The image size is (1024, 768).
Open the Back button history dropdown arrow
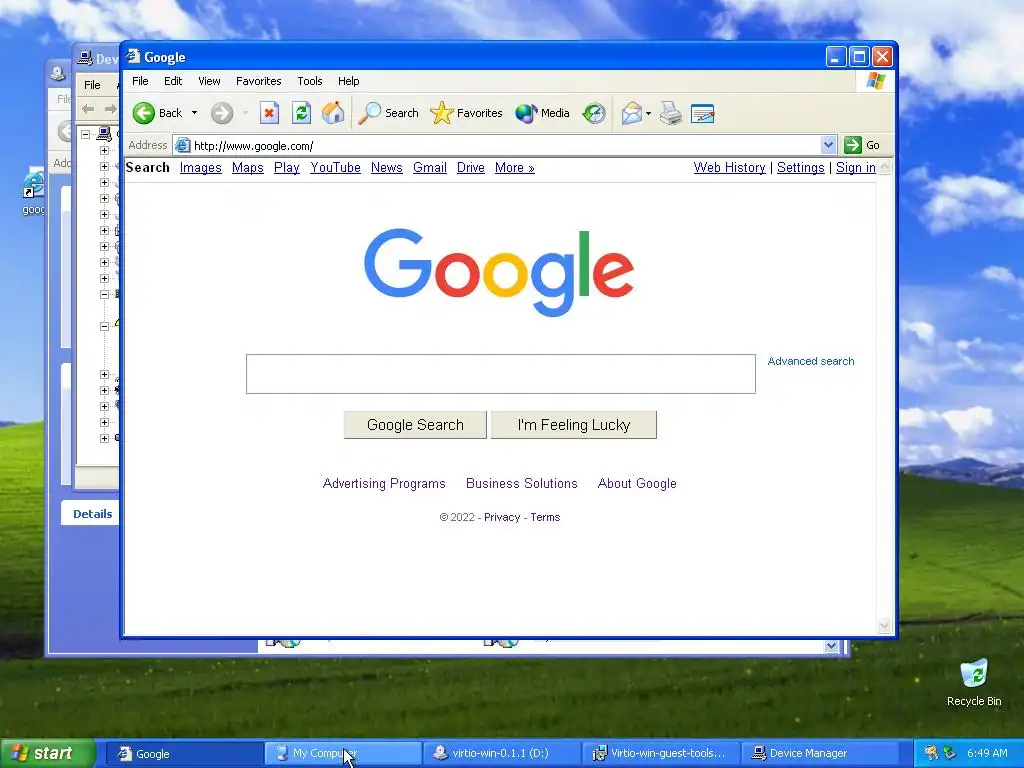coord(194,113)
